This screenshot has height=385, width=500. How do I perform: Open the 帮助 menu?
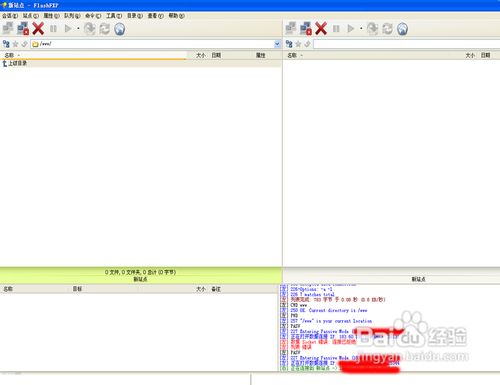tap(176, 16)
